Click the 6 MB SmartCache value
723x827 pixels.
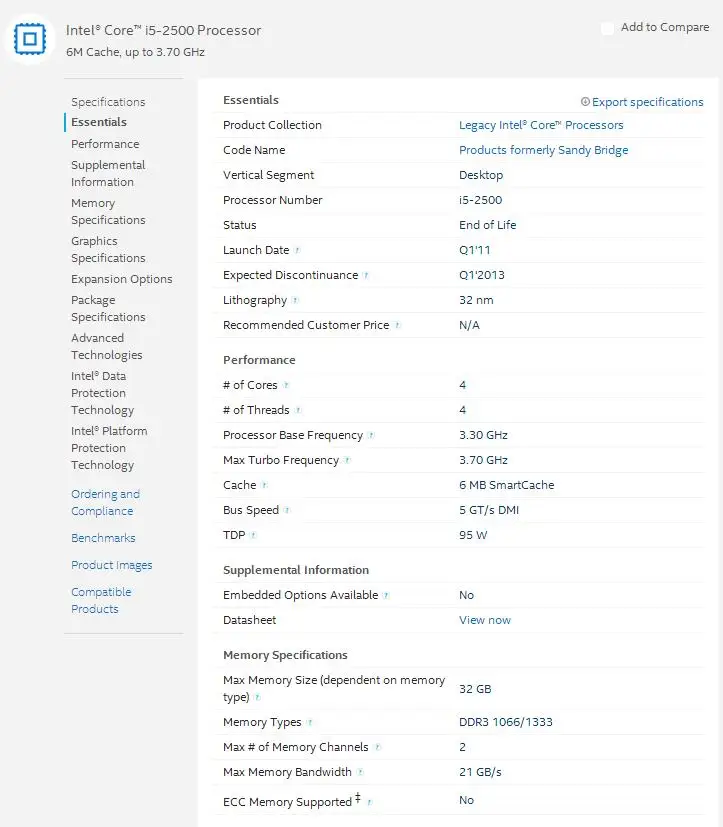506,485
